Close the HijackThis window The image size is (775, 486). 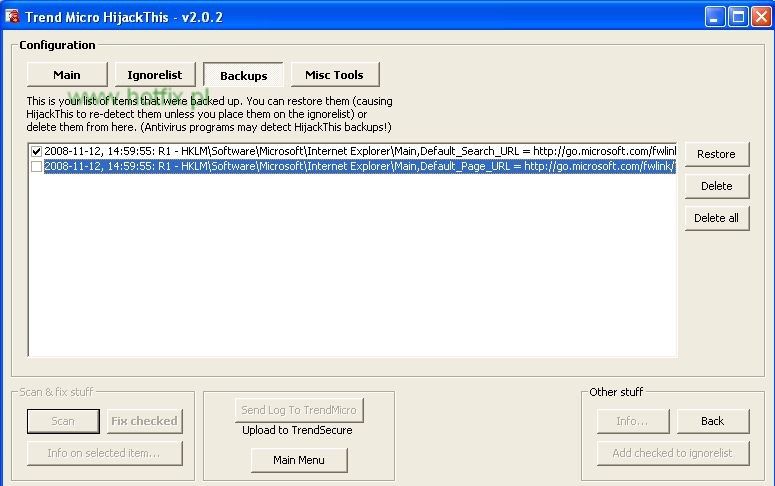point(759,17)
